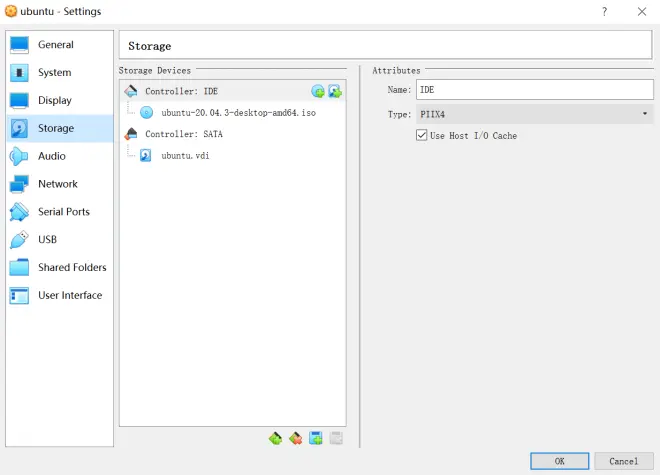Open the controller Type PIIX4 dropdown

535,114
